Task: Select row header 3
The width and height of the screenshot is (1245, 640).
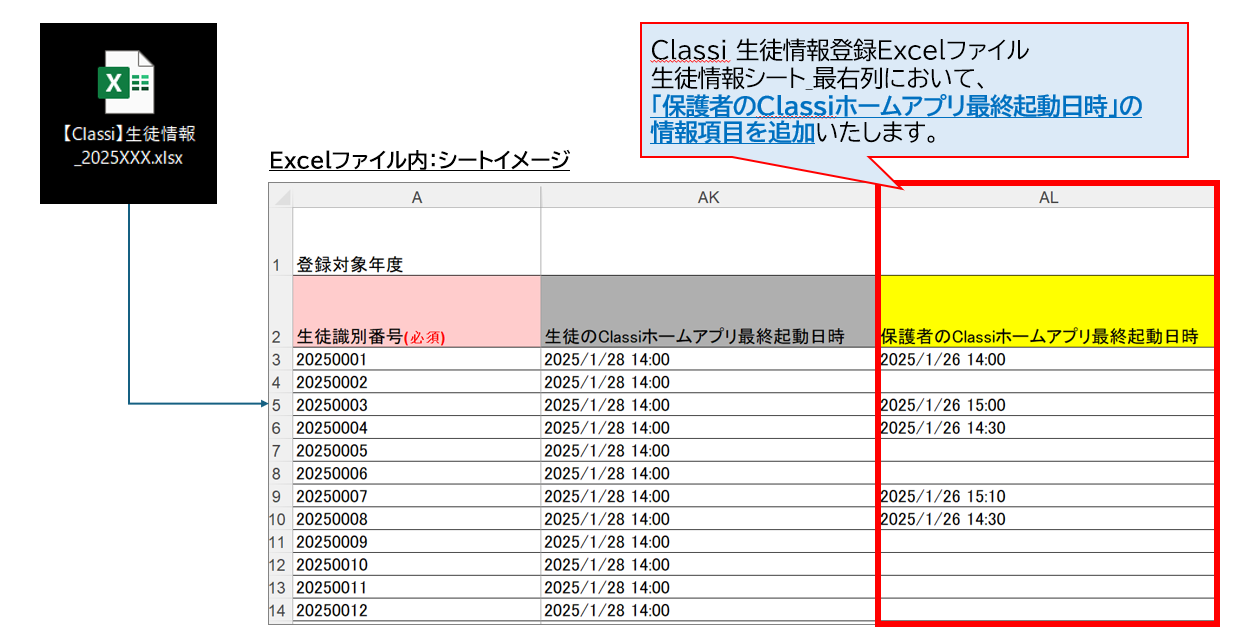Action: click(279, 359)
